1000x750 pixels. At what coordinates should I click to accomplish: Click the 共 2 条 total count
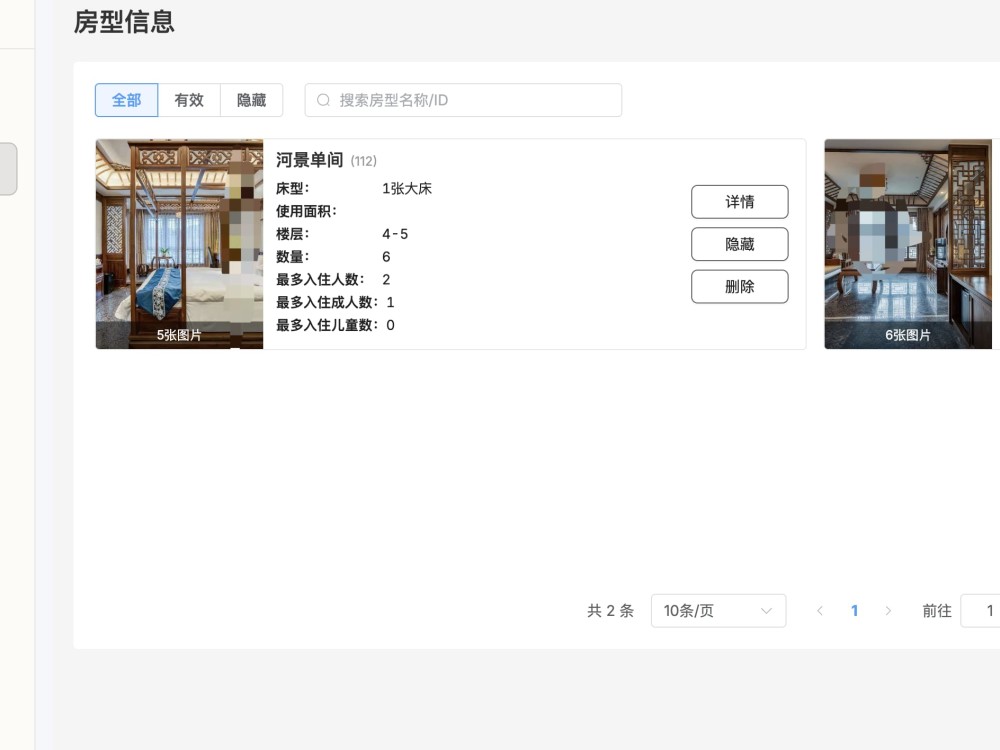click(x=610, y=611)
